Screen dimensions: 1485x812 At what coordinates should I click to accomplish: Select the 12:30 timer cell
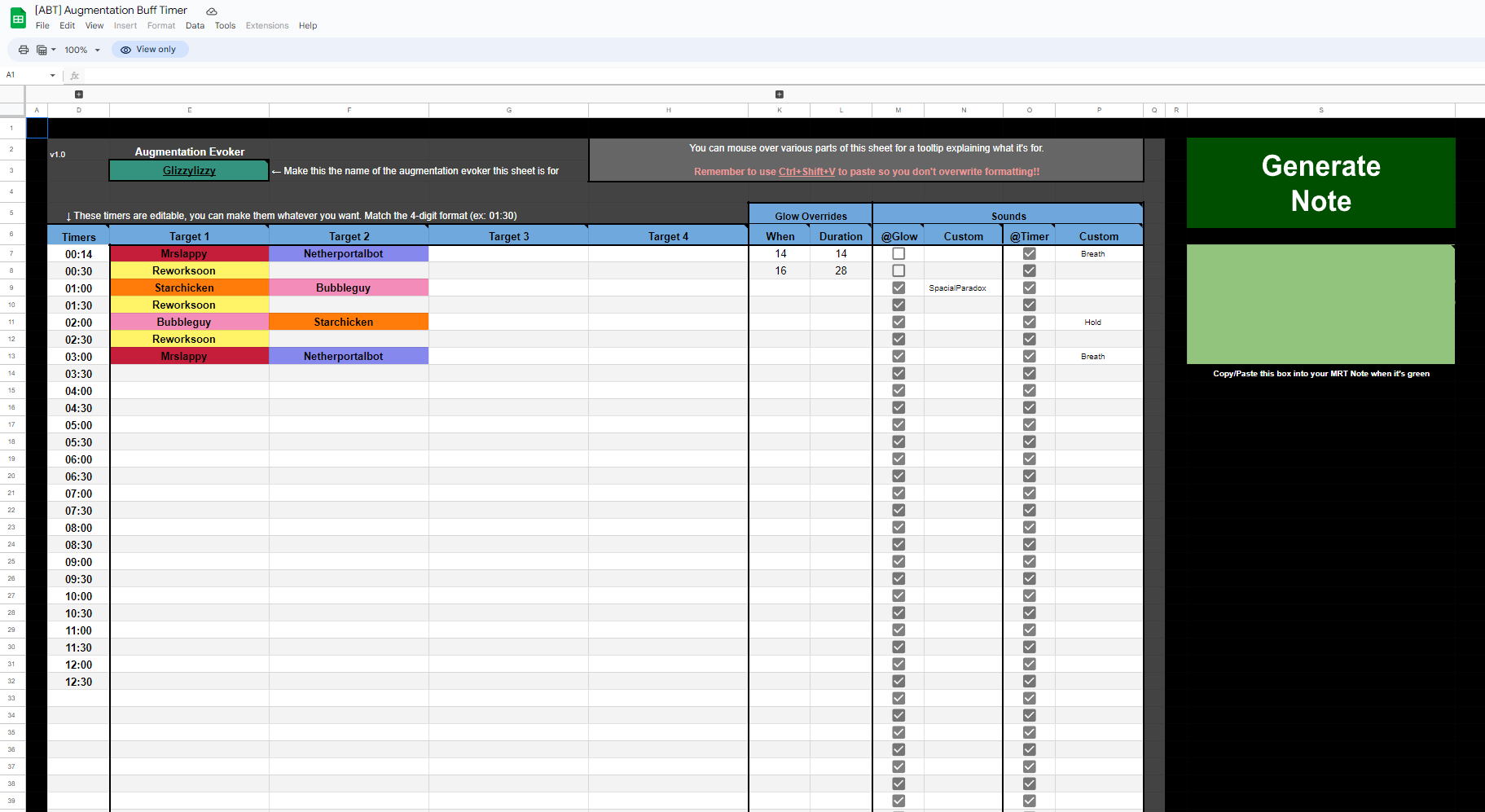(x=78, y=682)
